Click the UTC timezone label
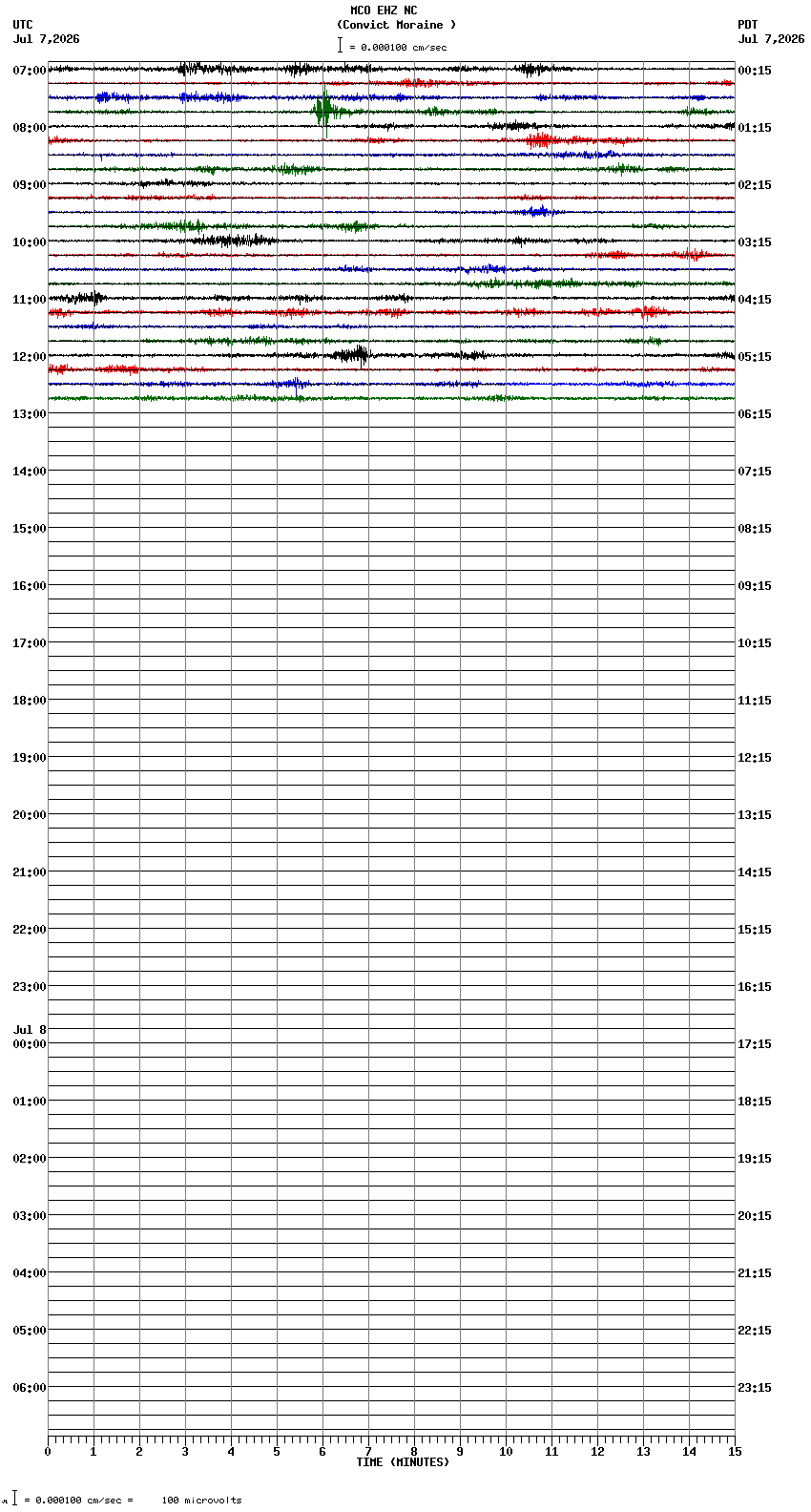Viewport: 811px width, 1512px height. point(23,25)
